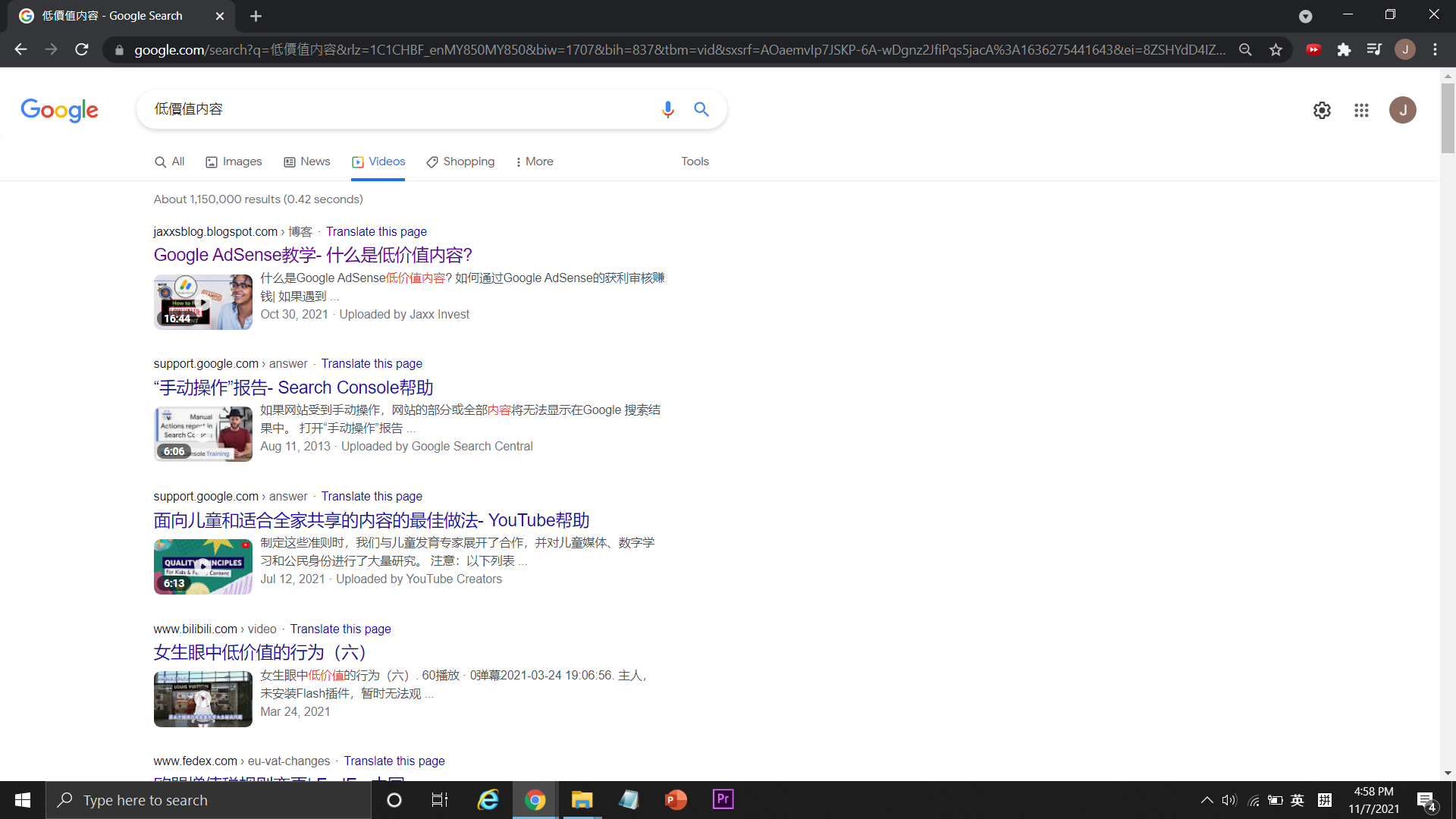Open a new browser tab
Image resolution: width=1456 pixels, height=819 pixels.
coord(256,16)
